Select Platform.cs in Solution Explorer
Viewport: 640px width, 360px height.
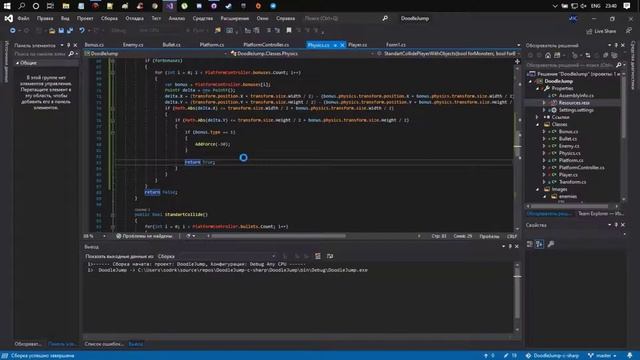click(x=571, y=160)
